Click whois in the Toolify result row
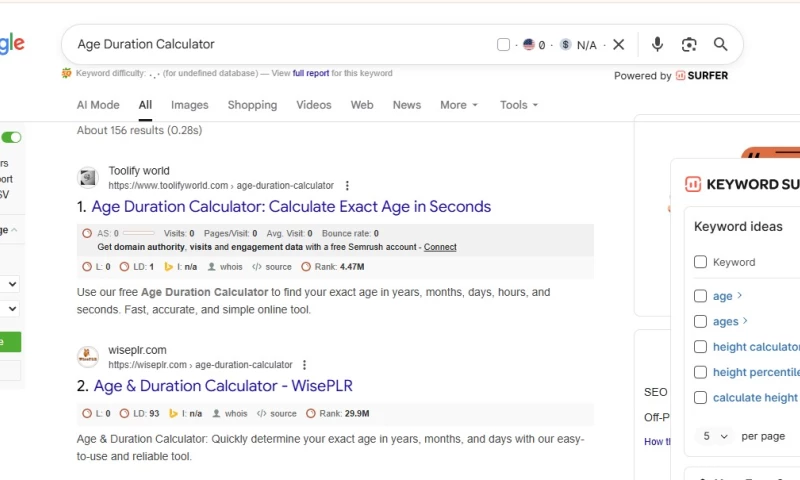 coord(225,267)
